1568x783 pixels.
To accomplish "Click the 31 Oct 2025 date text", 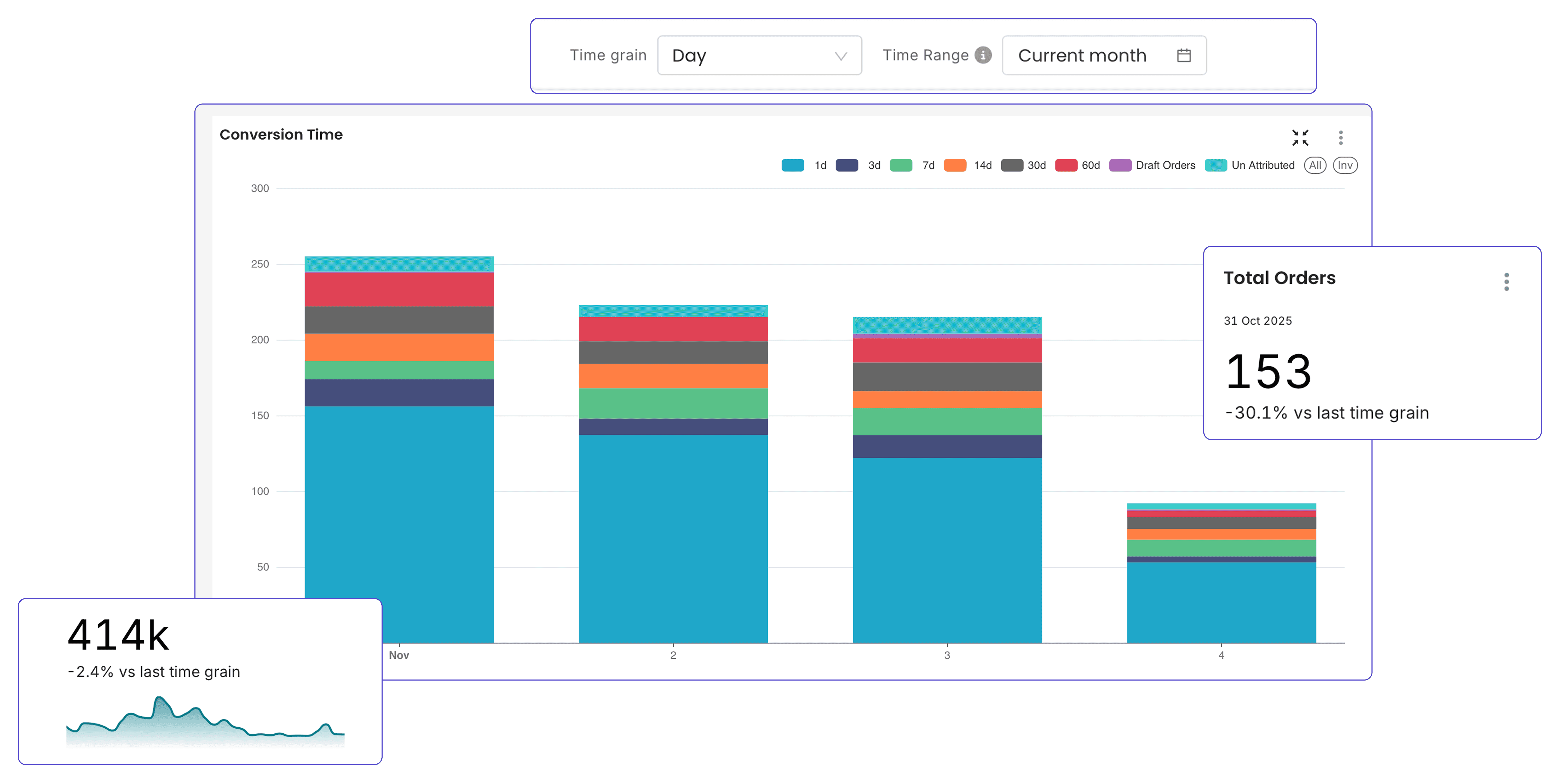I will (1258, 321).
